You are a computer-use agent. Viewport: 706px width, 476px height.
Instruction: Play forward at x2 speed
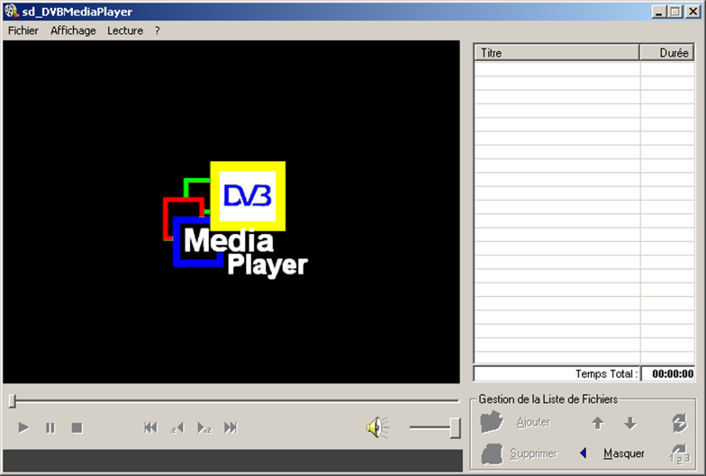204,427
